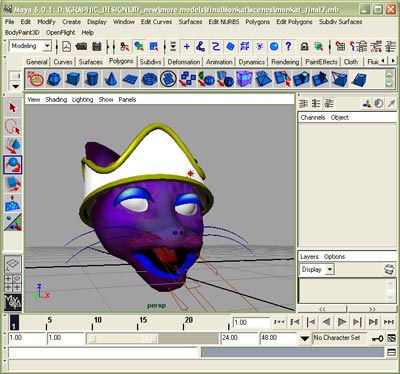Create a polygon cone from shelf
Viewport: 400px width, 374px height.
click(x=111, y=79)
